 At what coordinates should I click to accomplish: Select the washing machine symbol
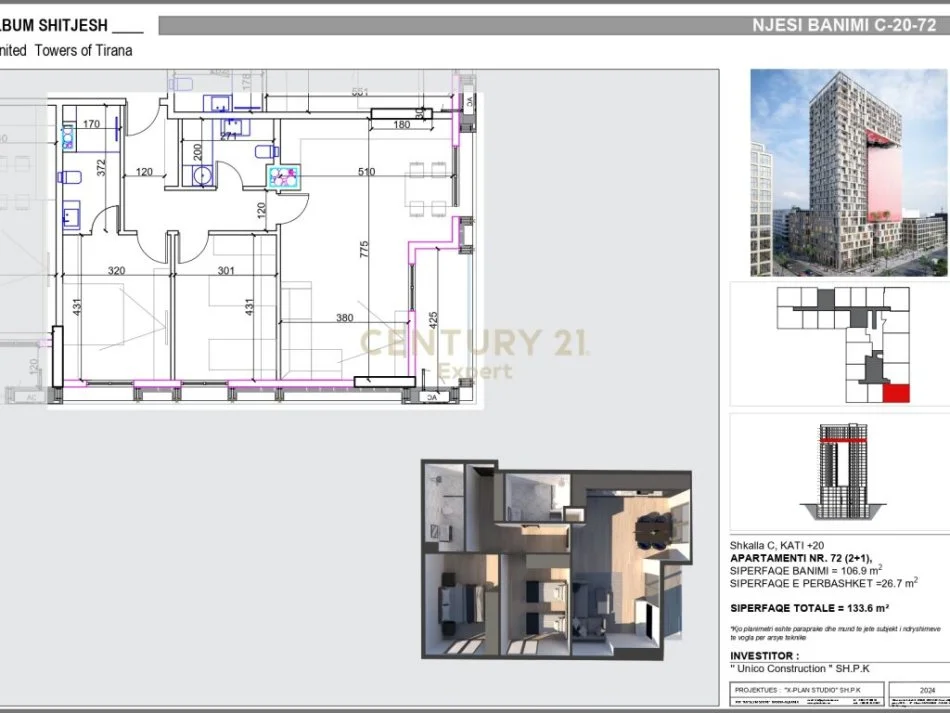[x=202, y=175]
